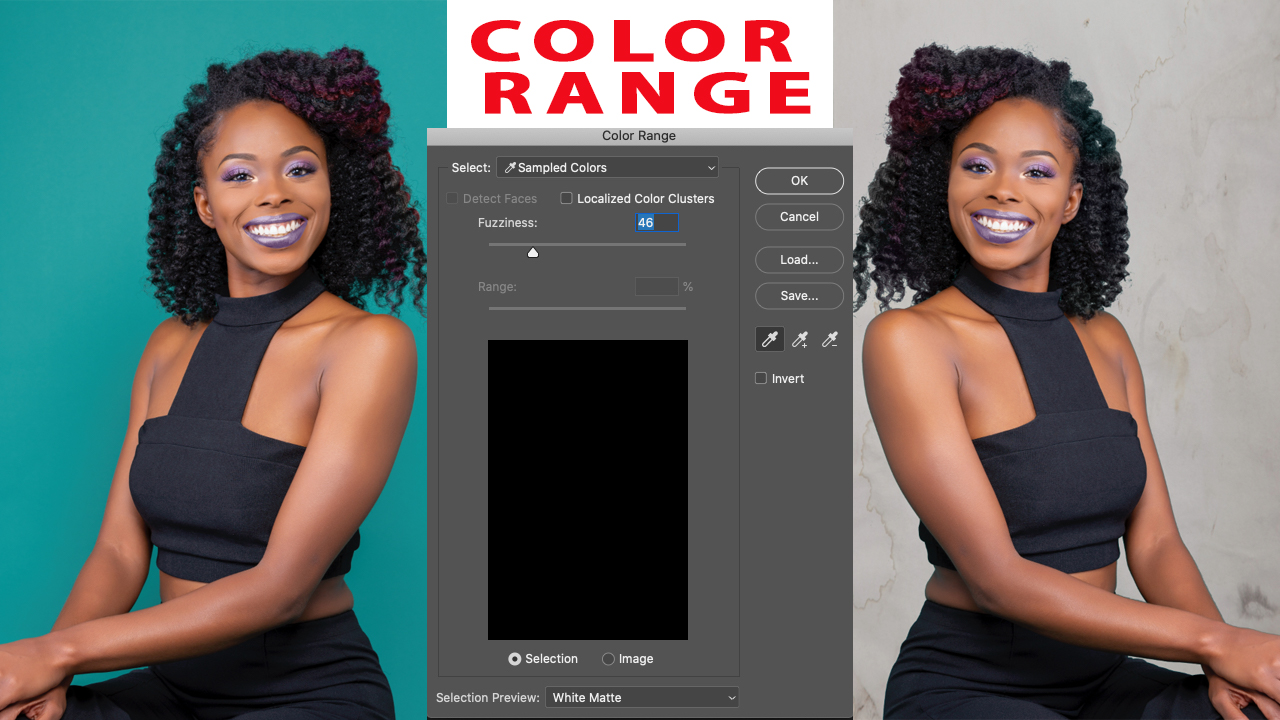The width and height of the screenshot is (1280, 720).
Task: Confirm the color range with OK
Action: 799,180
